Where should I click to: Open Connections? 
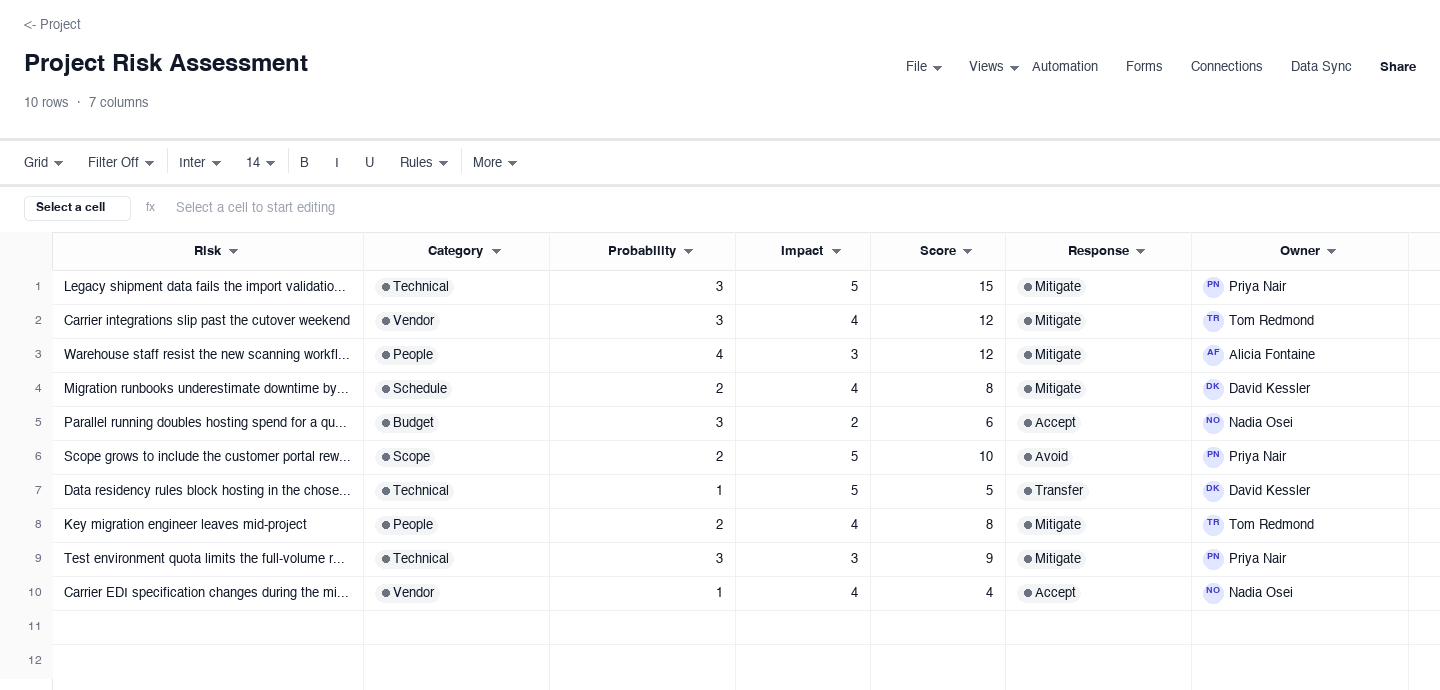pos(1227,67)
